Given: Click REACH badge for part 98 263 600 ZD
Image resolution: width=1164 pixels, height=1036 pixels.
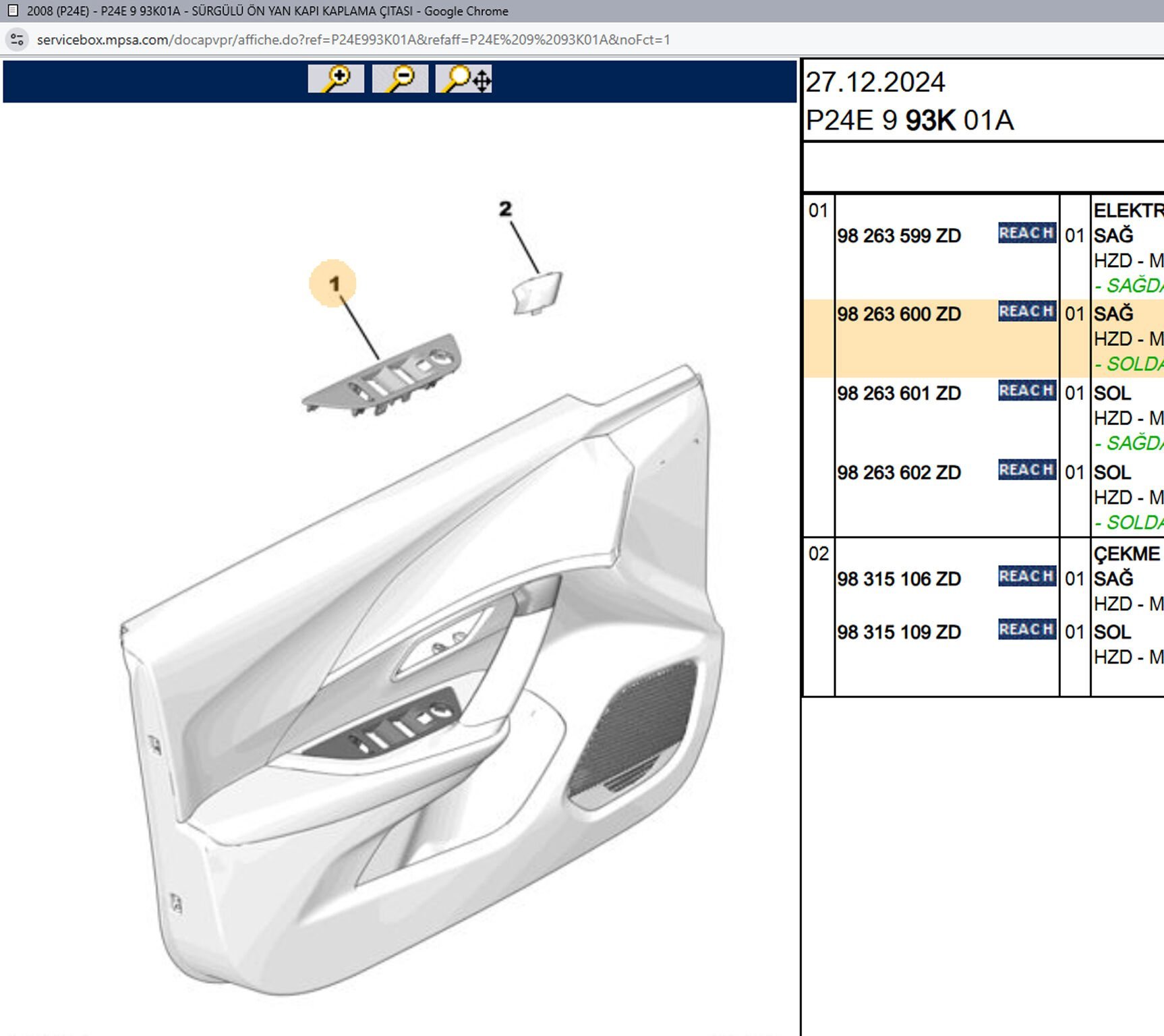Looking at the screenshot, I should click(x=1026, y=312).
